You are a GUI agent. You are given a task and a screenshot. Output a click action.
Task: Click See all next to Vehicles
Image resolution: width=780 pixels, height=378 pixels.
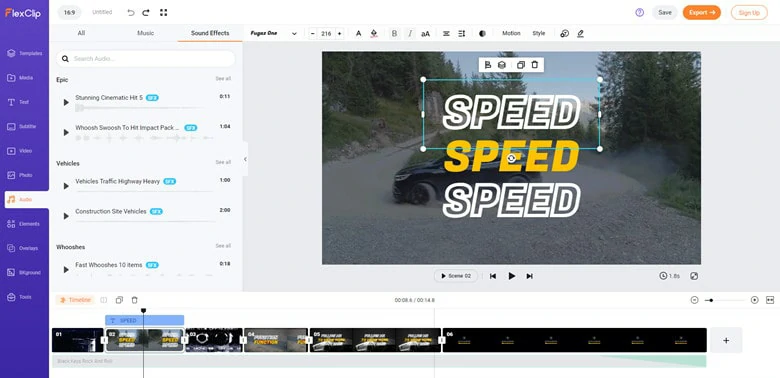point(223,162)
